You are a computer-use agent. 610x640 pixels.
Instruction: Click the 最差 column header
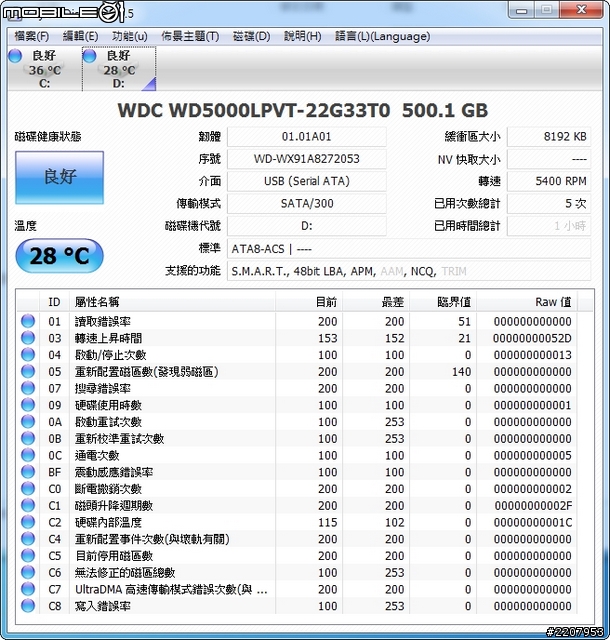click(x=376, y=302)
